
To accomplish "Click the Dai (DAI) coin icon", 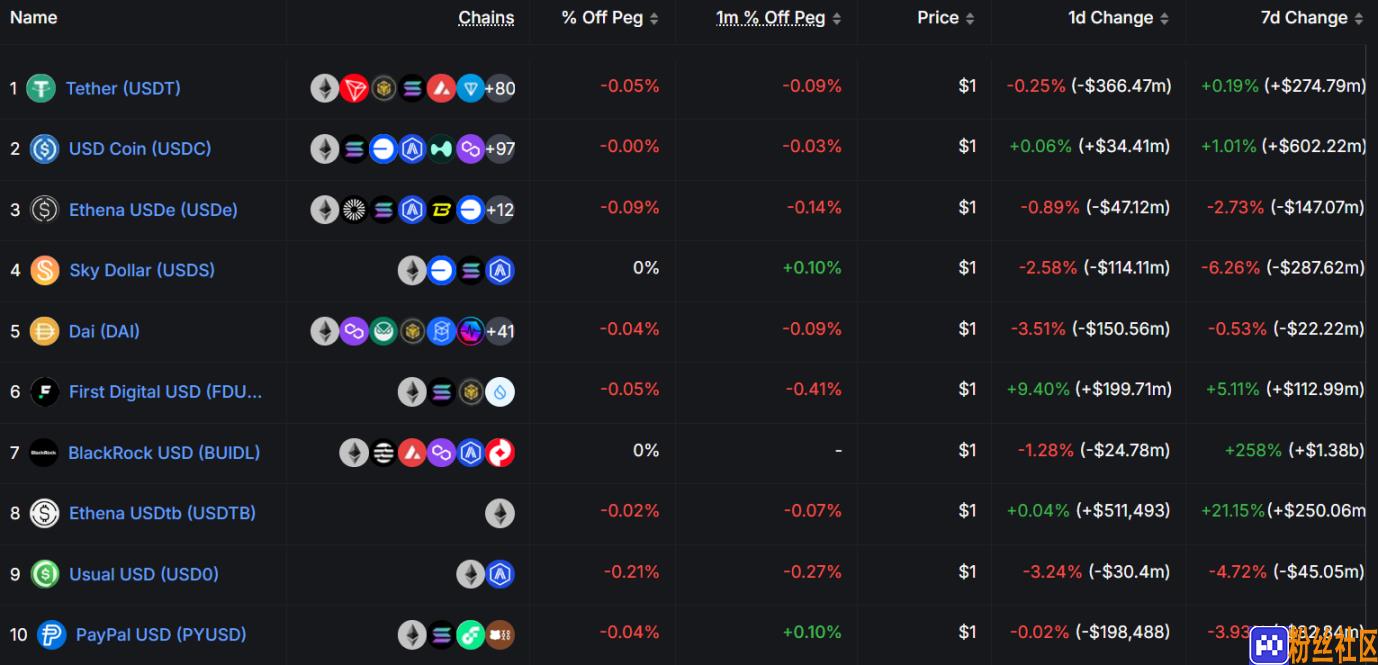I will click(44, 331).
